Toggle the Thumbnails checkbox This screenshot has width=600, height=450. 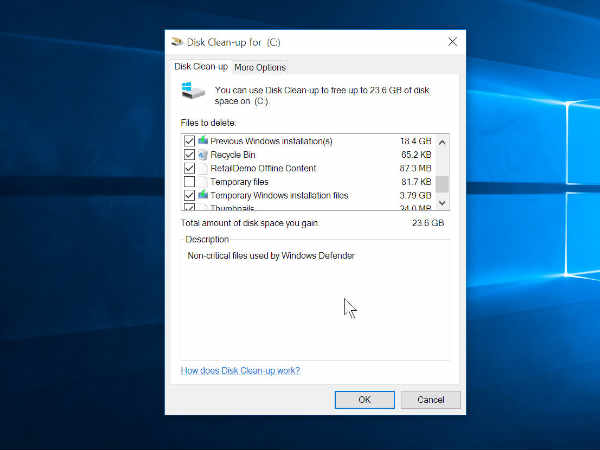(x=189, y=207)
